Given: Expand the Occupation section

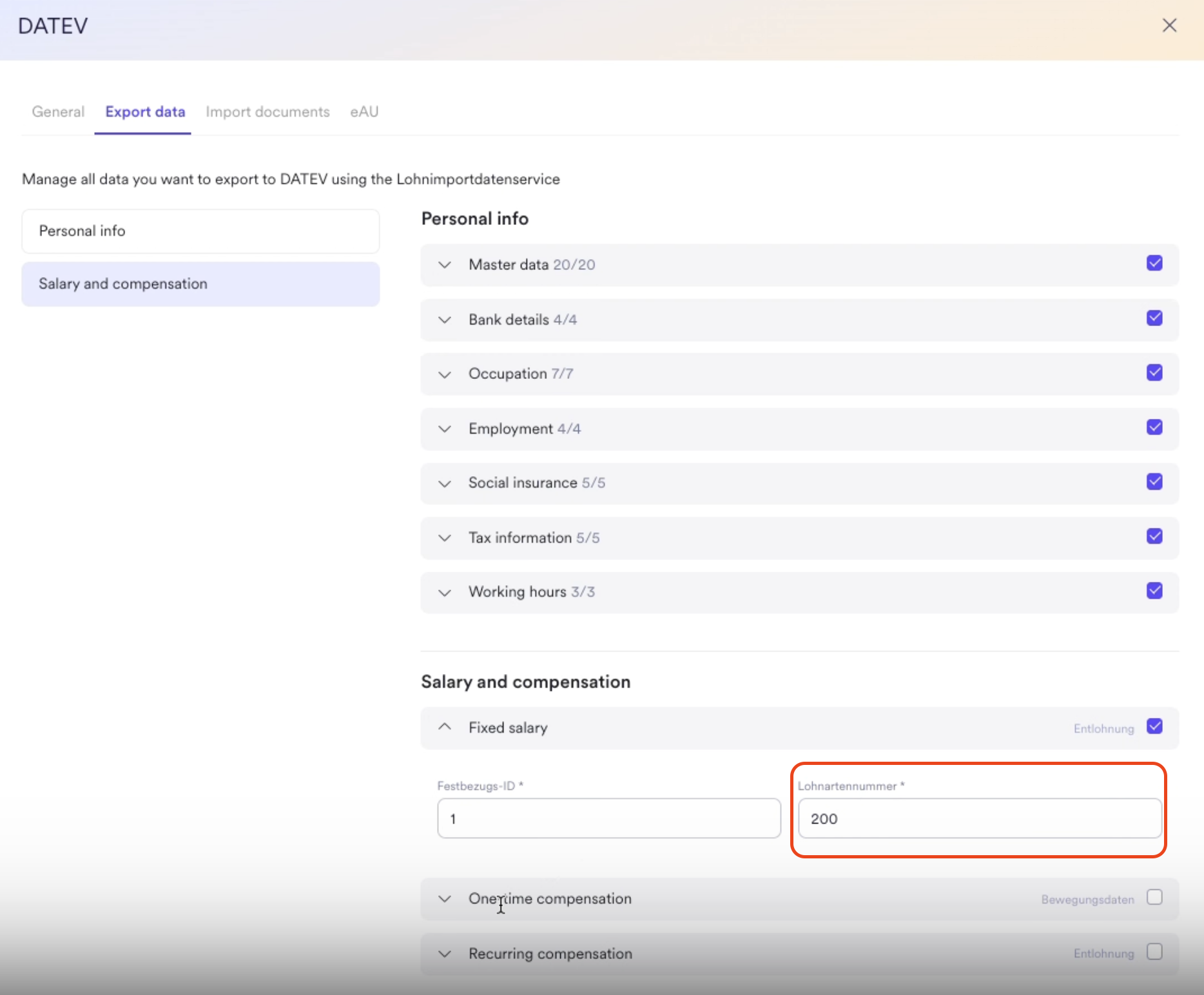Looking at the screenshot, I should pos(444,374).
